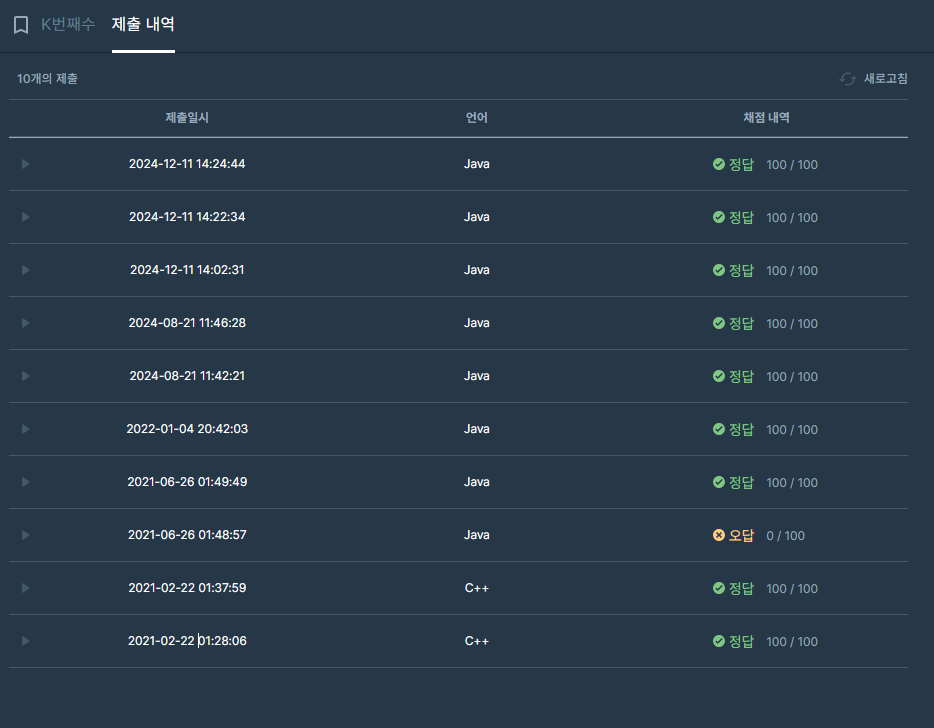
Task: Click the 정답 label for 14:22:34 submission
Action: [741, 217]
